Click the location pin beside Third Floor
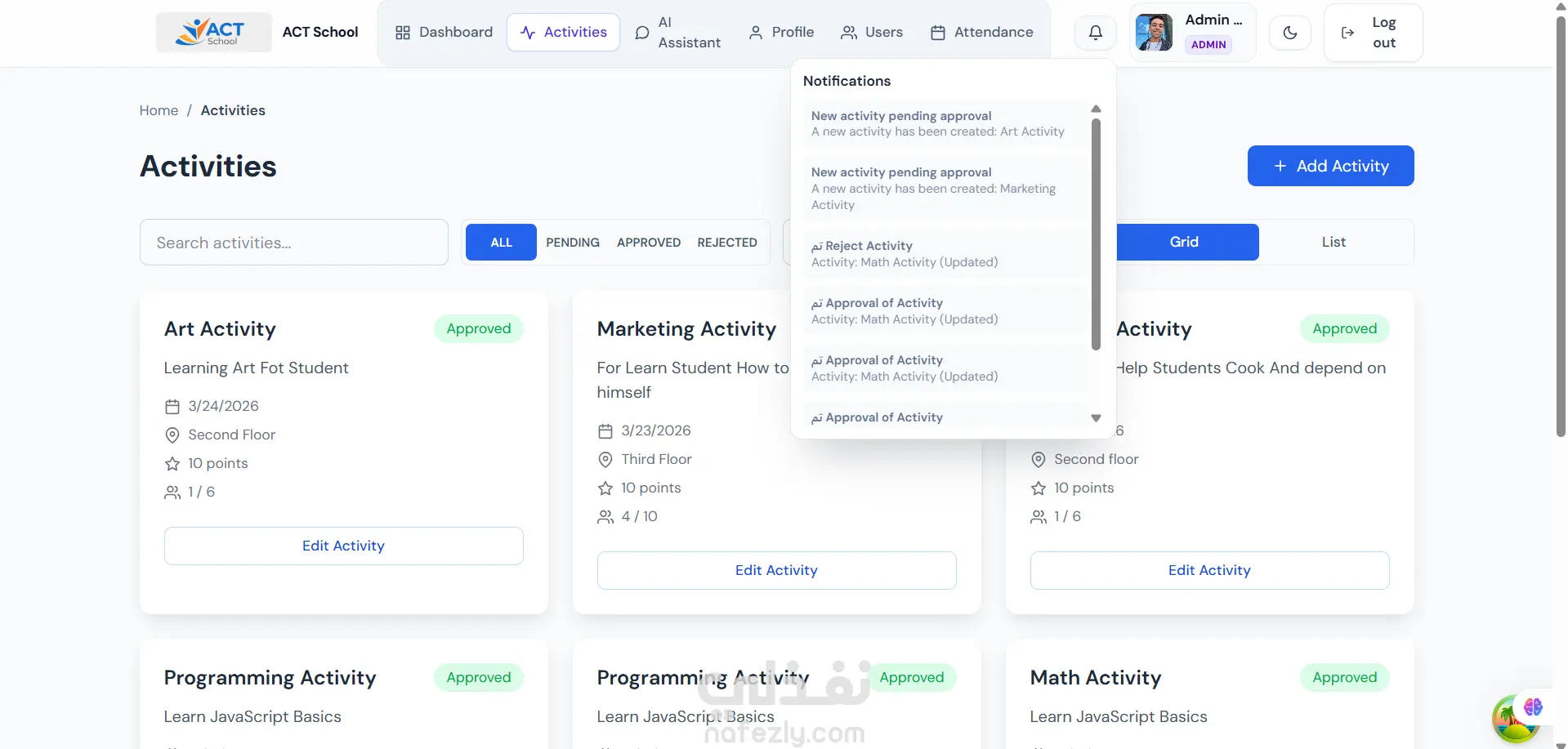 coord(605,460)
